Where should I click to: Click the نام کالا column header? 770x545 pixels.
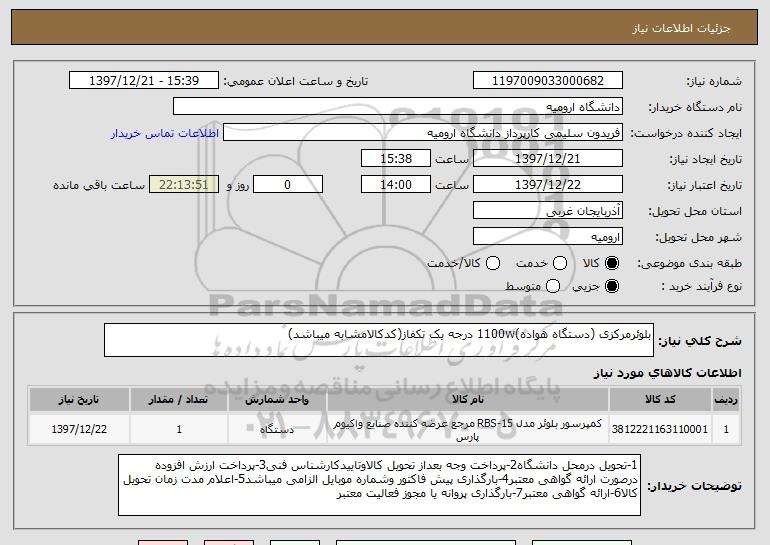pos(468,400)
